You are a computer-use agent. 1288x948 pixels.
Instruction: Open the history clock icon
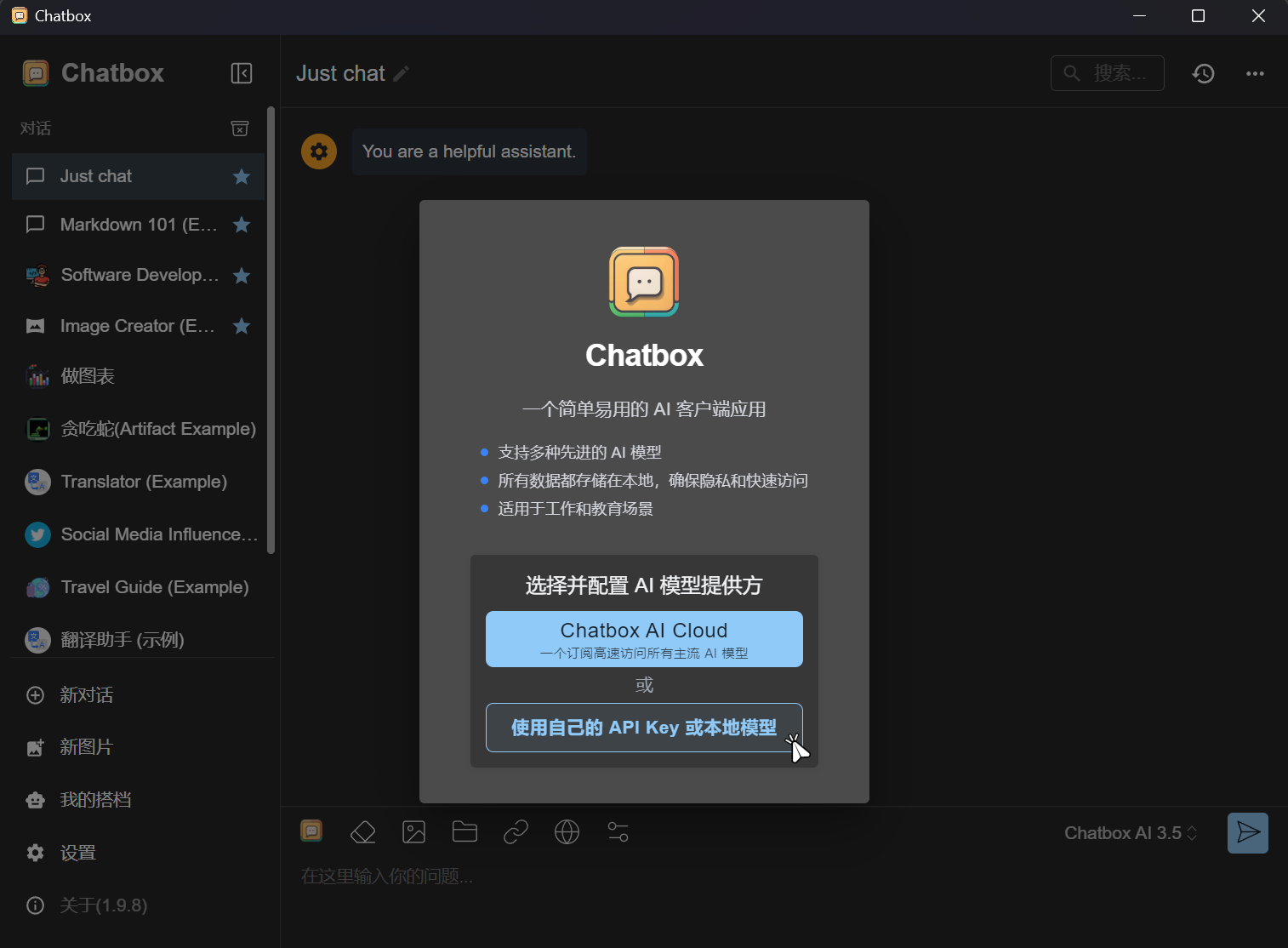point(1203,73)
